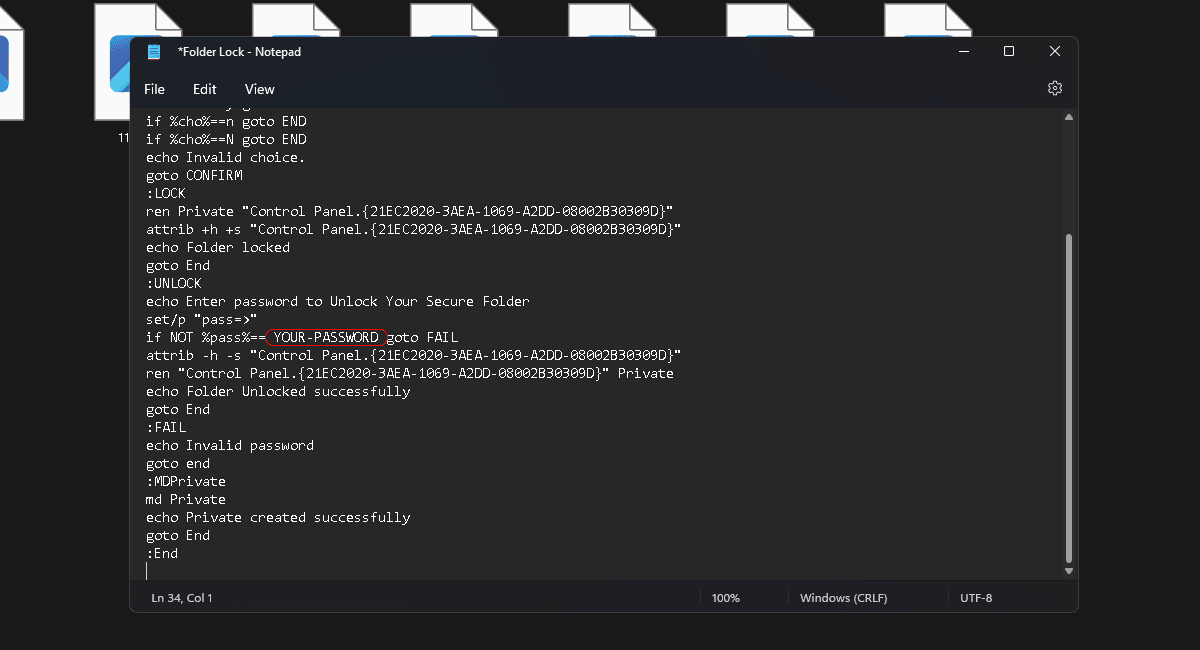Close the Folder Lock Notepad window
Viewport: 1200px width, 650px height.
click(x=1054, y=52)
